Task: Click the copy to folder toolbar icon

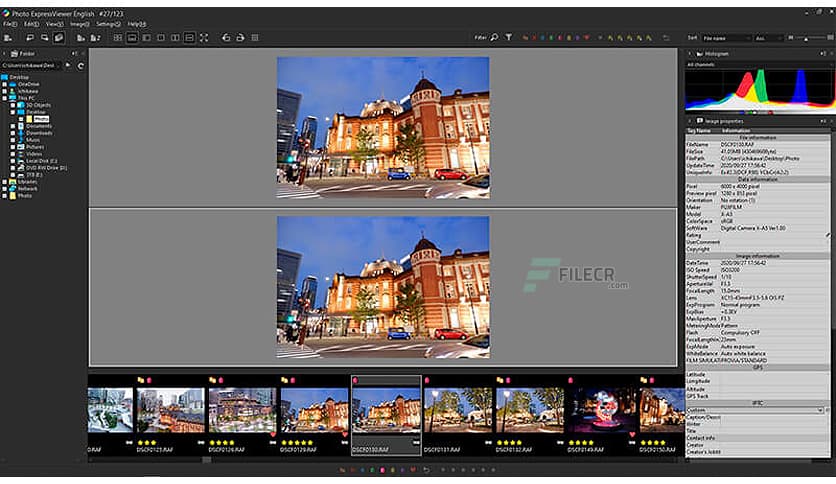Action: coord(81,38)
